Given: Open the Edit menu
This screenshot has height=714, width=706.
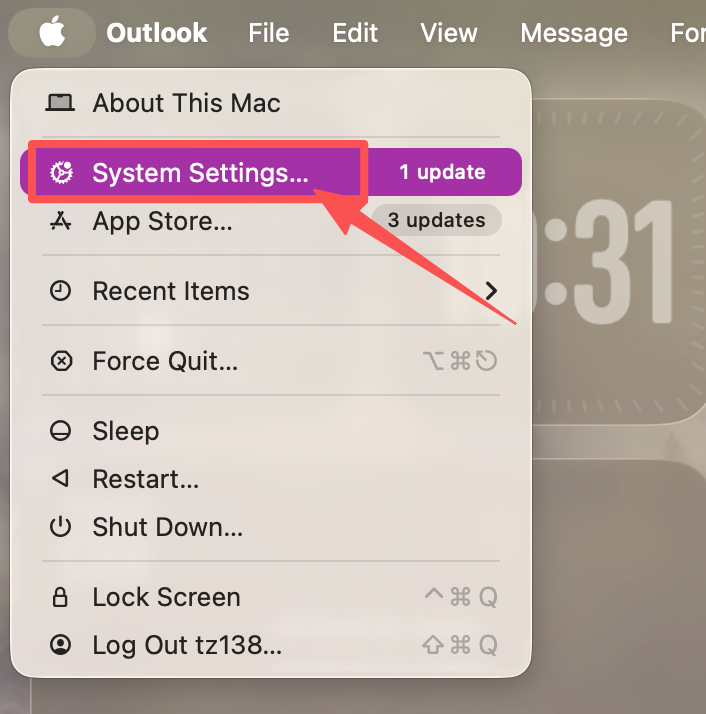Looking at the screenshot, I should [355, 33].
